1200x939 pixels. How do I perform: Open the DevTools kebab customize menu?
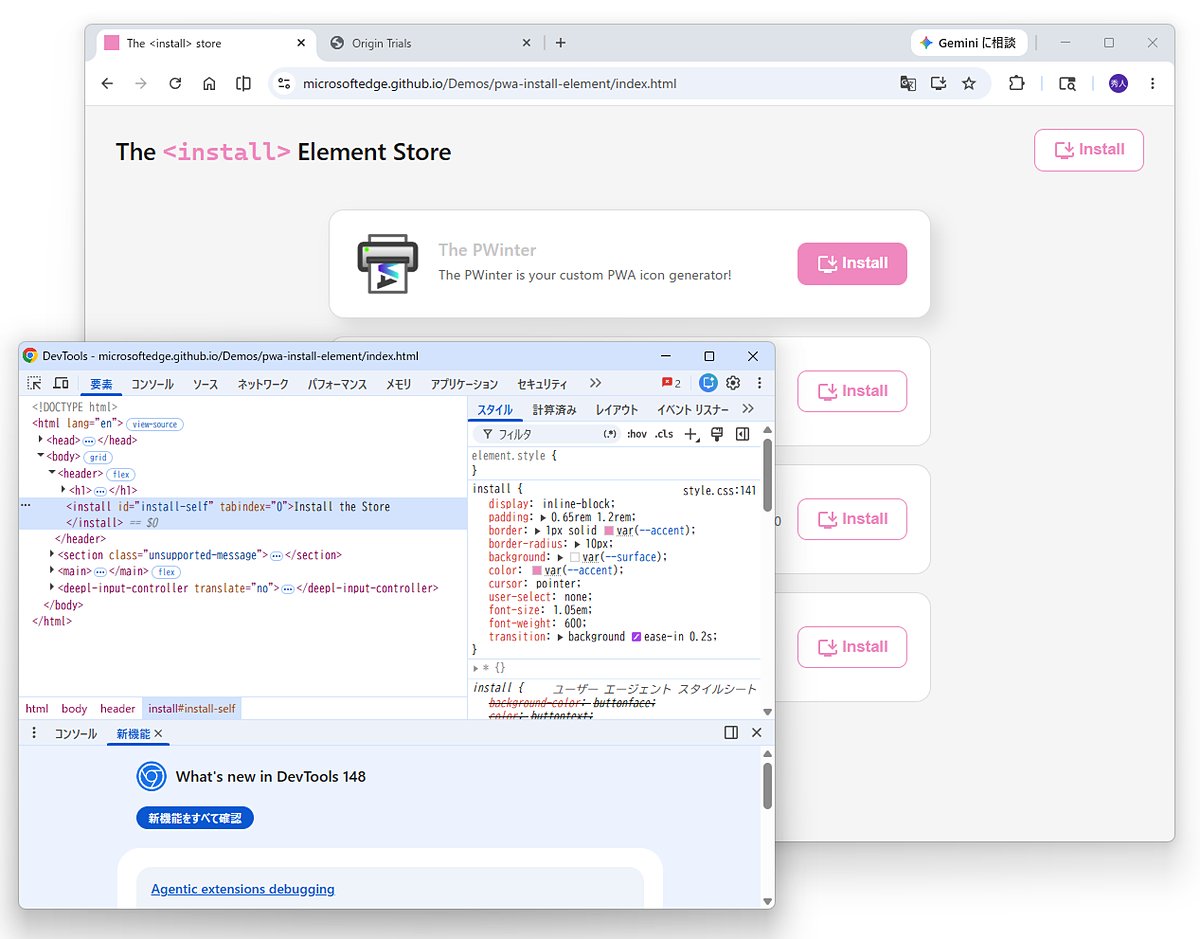coord(759,383)
